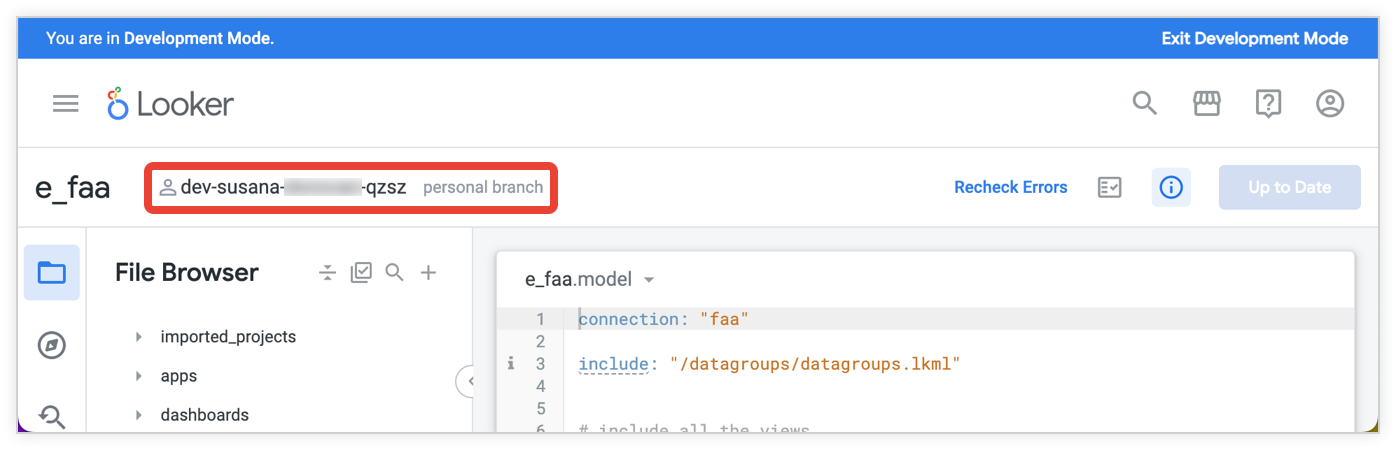This screenshot has height=450, width=1396.
Task: Click Recheck Errors link
Action: point(1010,187)
